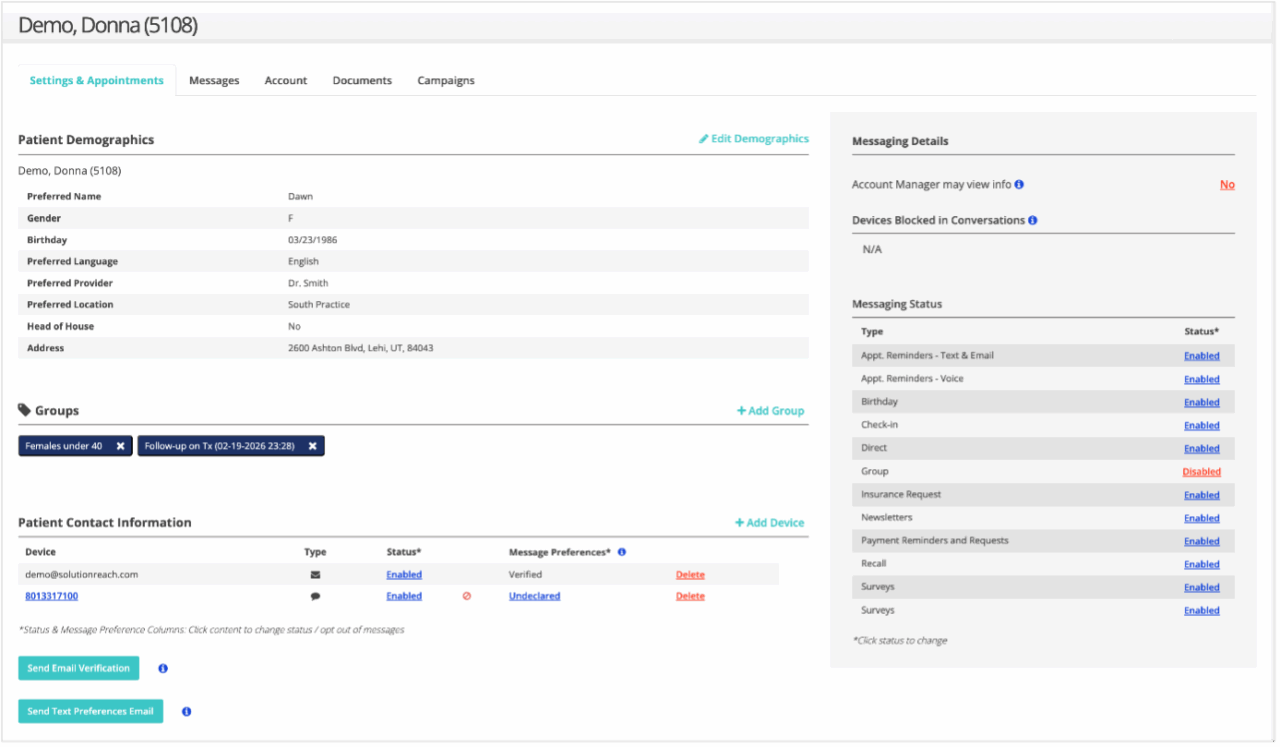
Task: Click the tag icon next to Groups heading
Action: click(x=22, y=409)
